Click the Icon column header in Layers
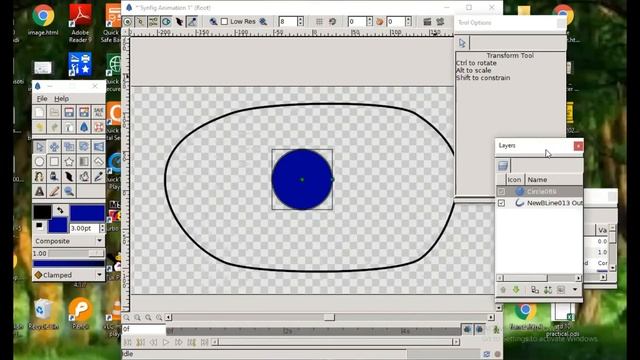 pyautogui.click(x=514, y=180)
